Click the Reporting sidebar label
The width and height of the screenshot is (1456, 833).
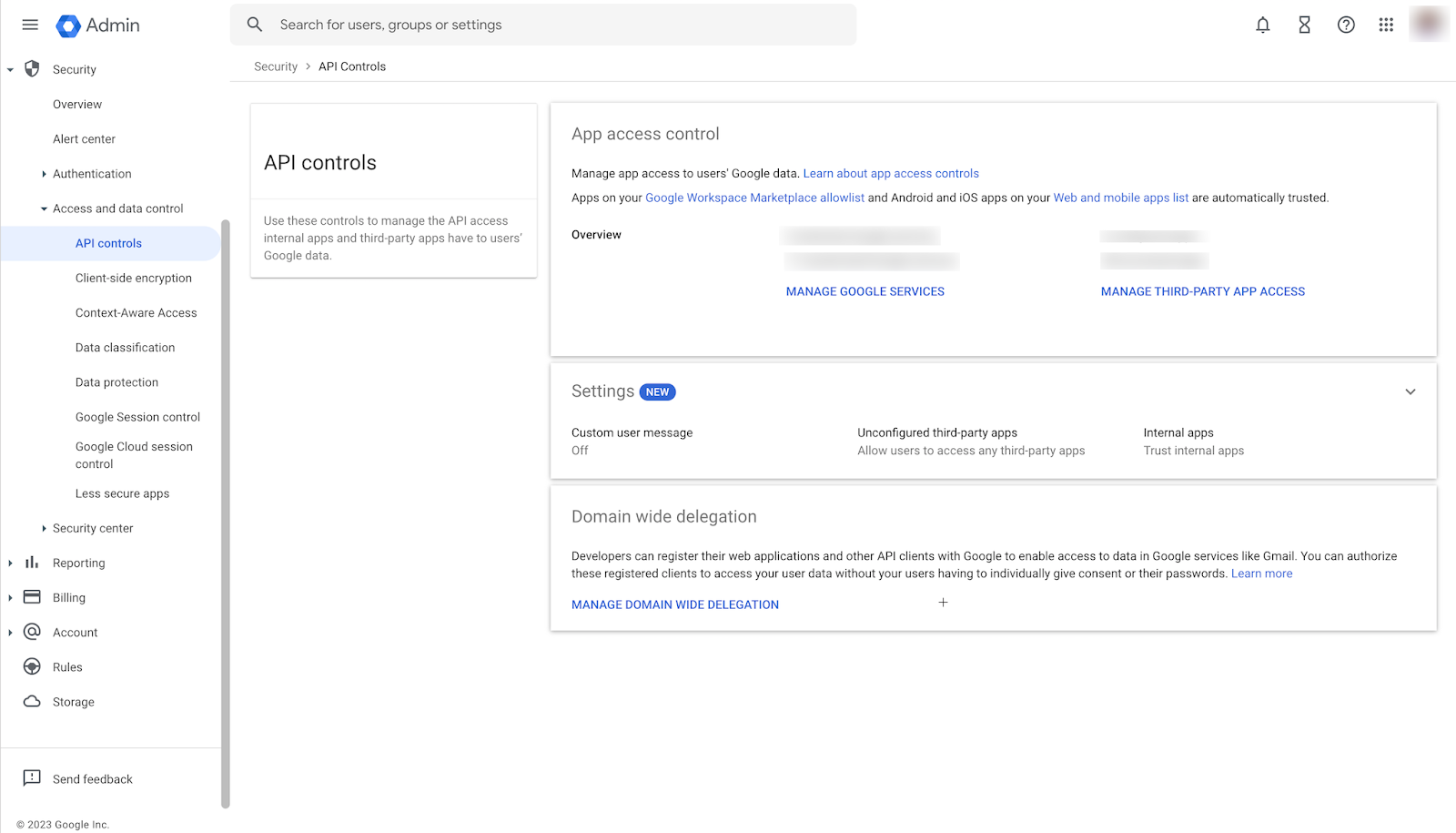click(x=79, y=564)
